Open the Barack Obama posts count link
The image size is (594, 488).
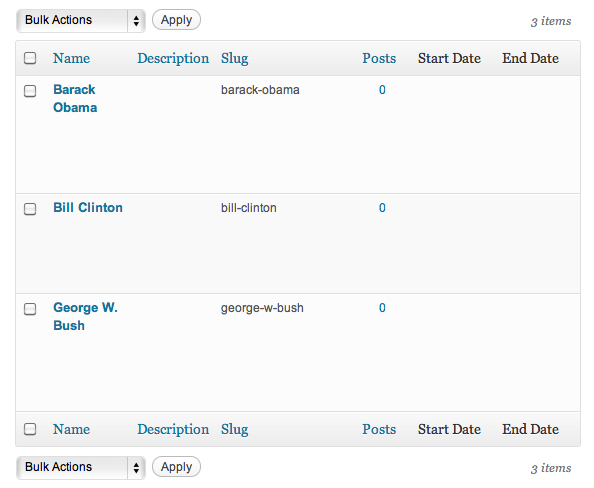point(382,90)
